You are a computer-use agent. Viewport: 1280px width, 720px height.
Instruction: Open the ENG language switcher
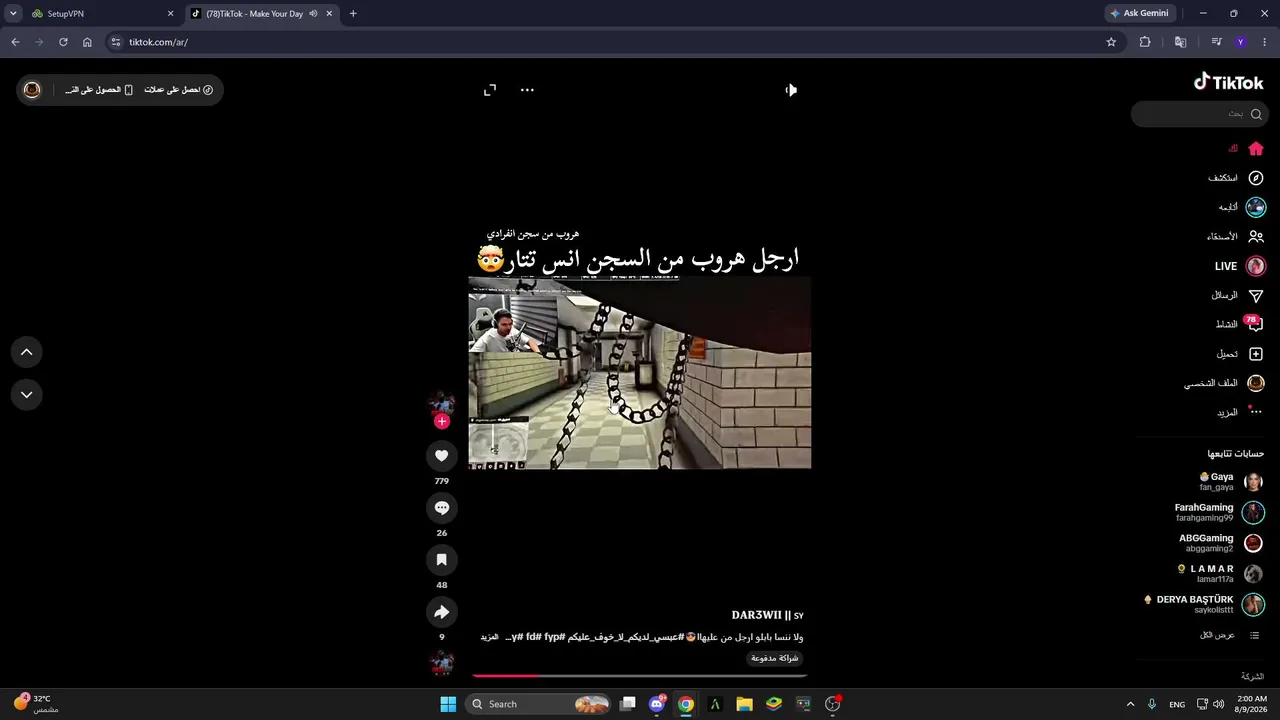1177,704
